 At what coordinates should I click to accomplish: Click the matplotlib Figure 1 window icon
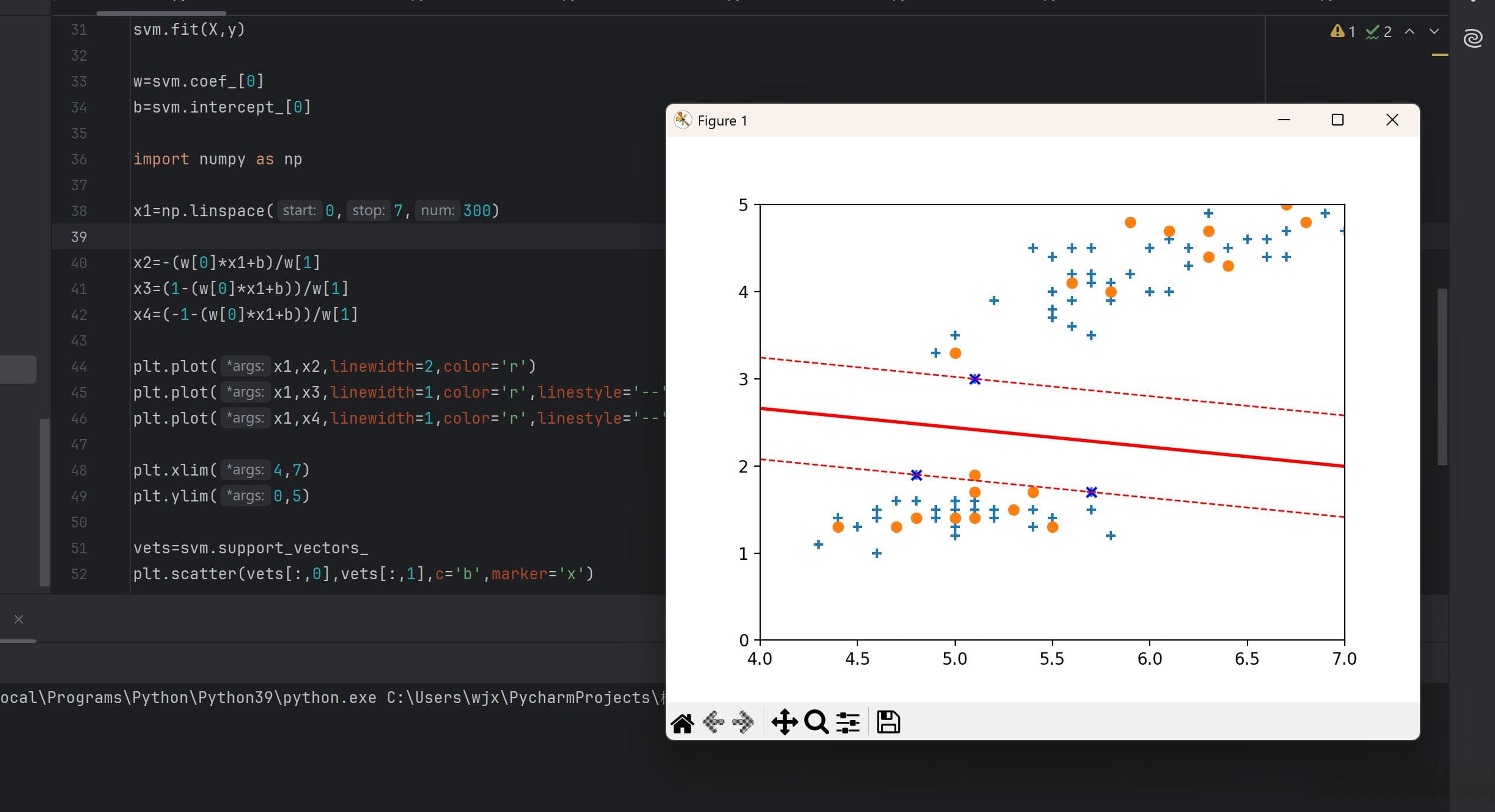(682, 120)
